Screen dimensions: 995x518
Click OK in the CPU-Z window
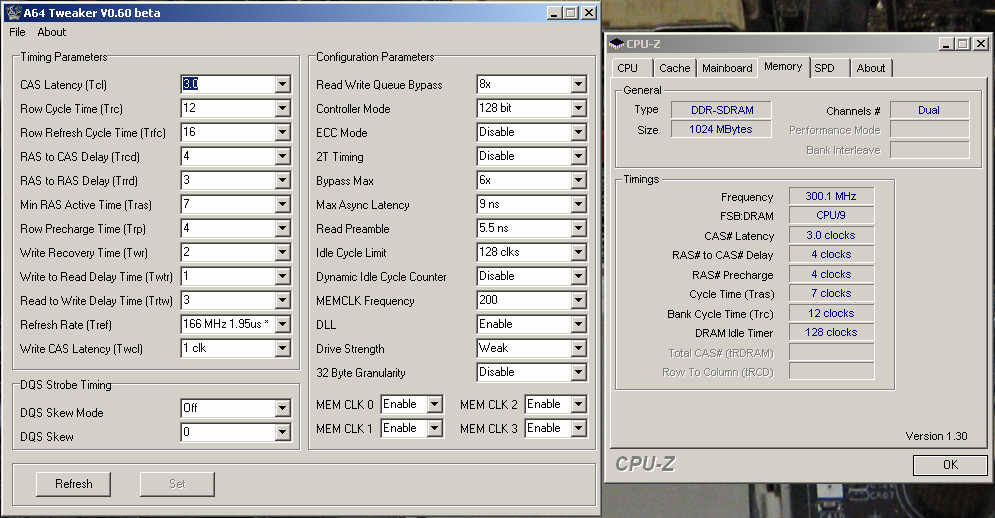coord(950,465)
